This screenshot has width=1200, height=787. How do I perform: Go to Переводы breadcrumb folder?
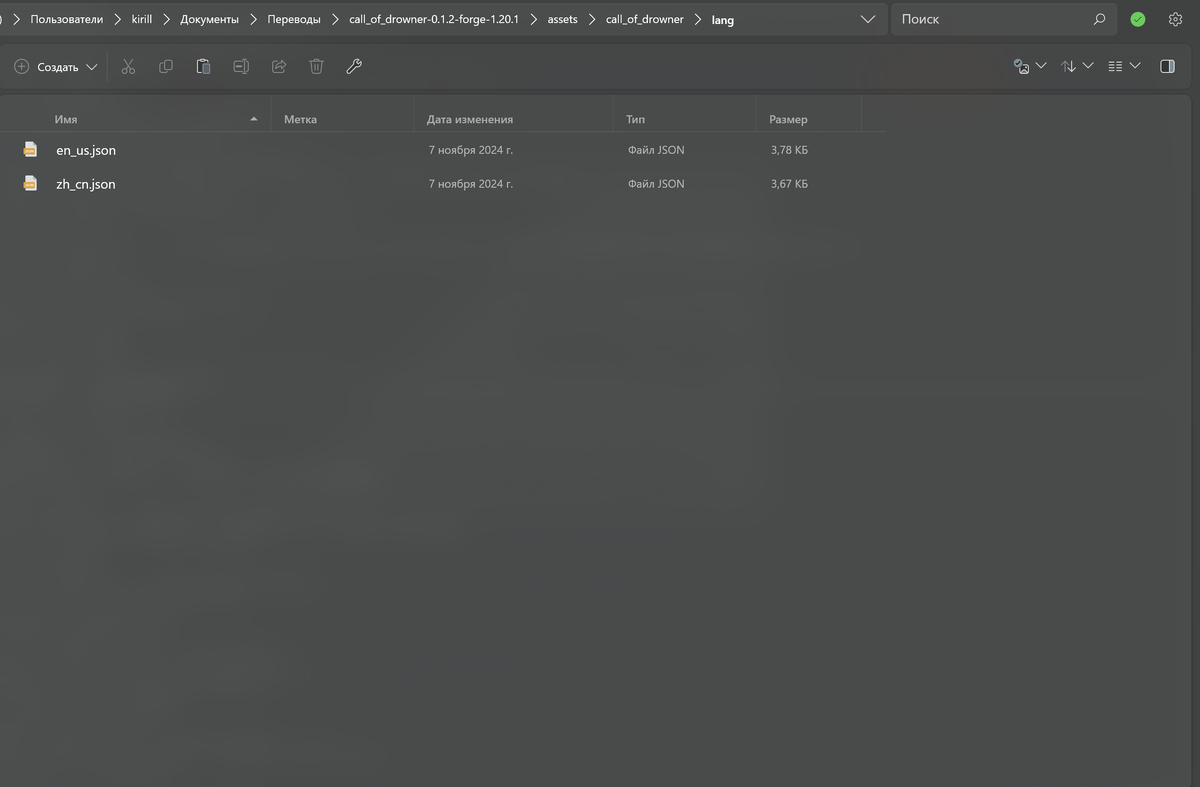294,19
